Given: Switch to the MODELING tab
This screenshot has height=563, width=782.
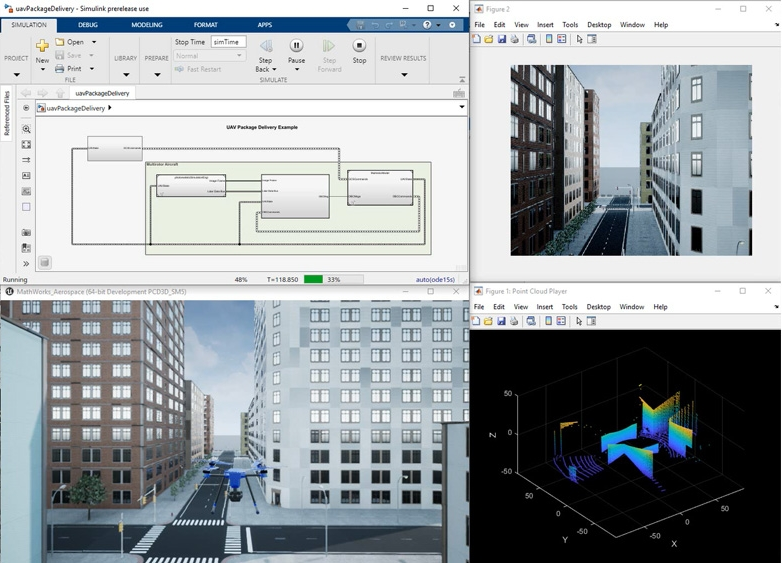Looking at the screenshot, I should tap(147, 24).
